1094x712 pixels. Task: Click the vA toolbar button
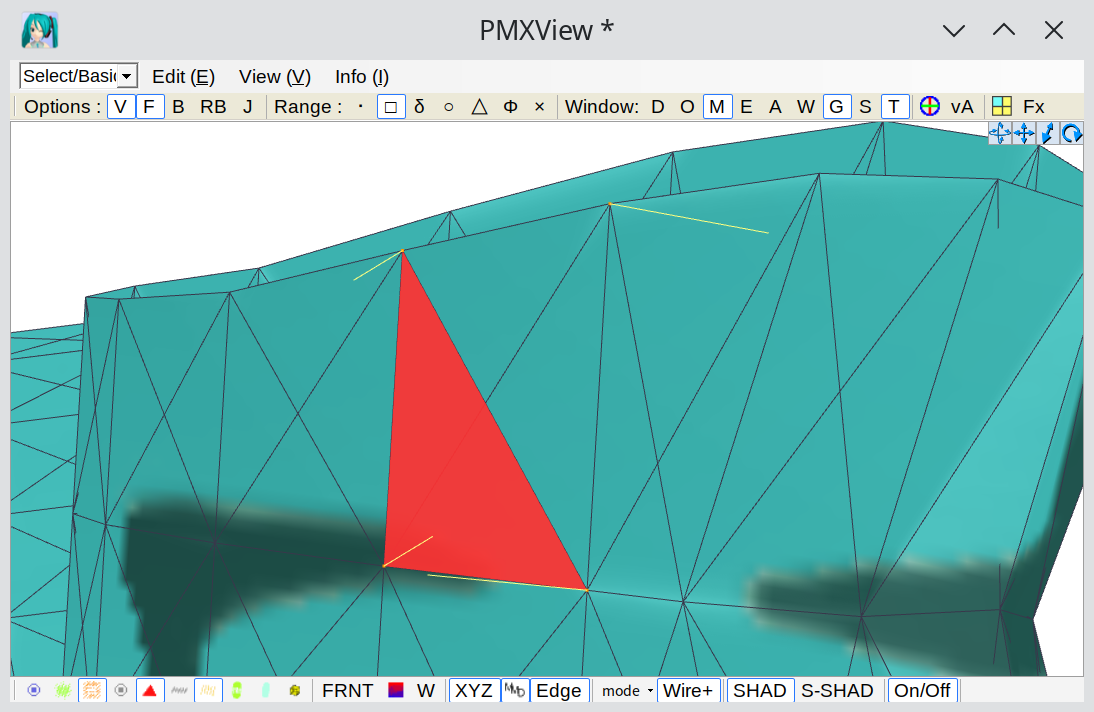(962, 107)
